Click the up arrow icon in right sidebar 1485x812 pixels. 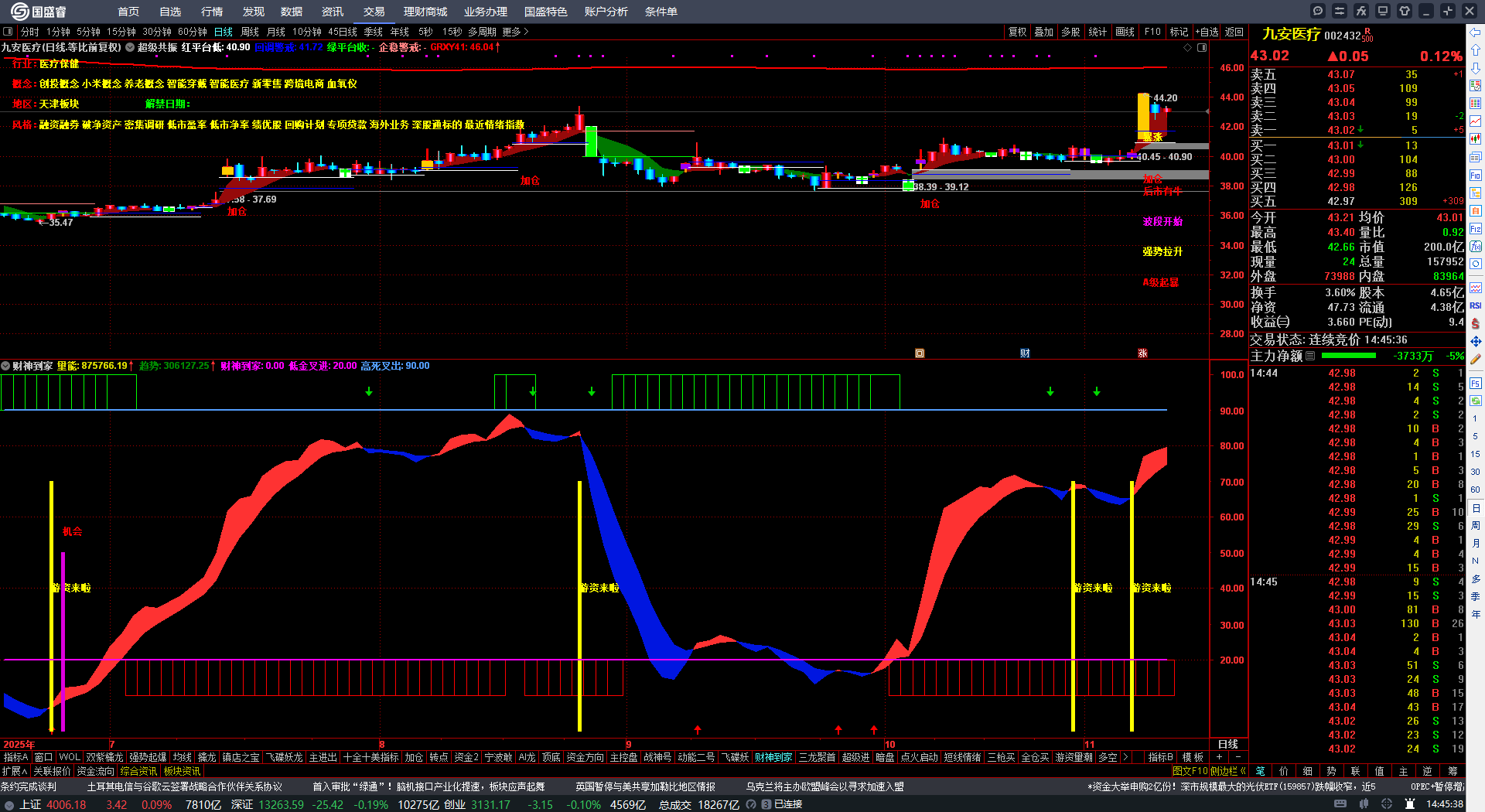[1476, 49]
